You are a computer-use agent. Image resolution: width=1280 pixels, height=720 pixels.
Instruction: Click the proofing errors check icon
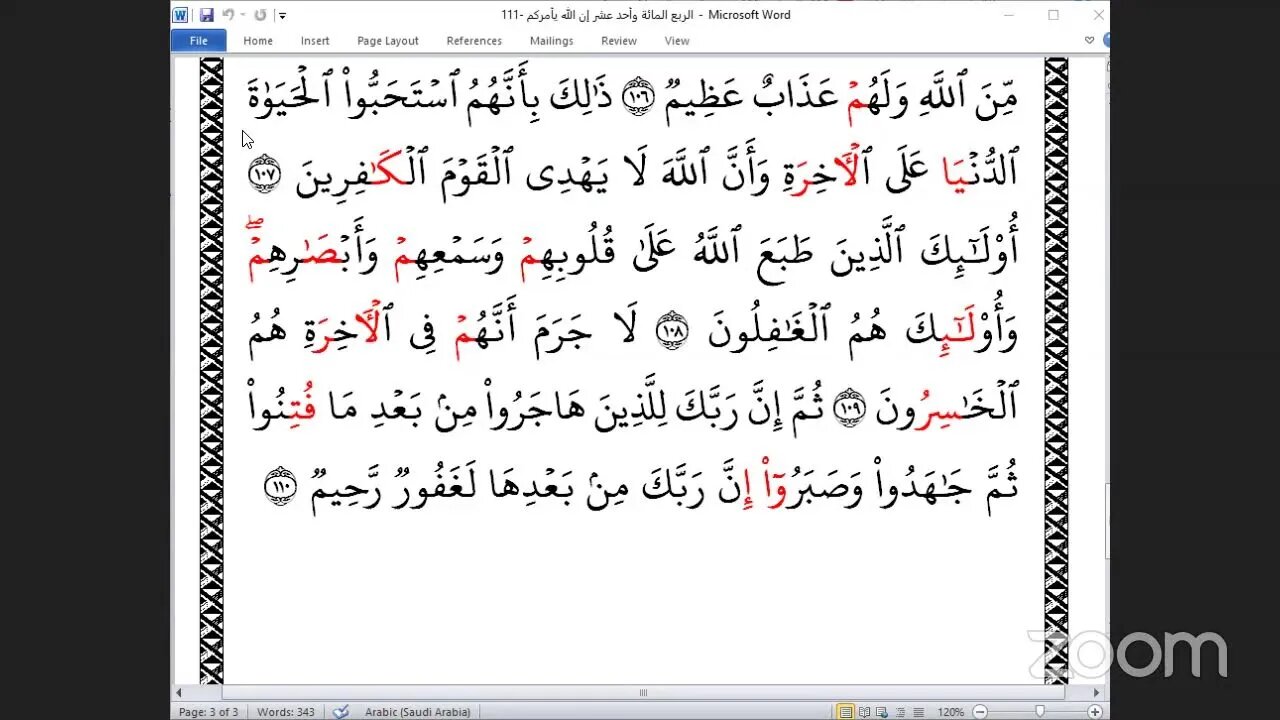tap(341, 712)
